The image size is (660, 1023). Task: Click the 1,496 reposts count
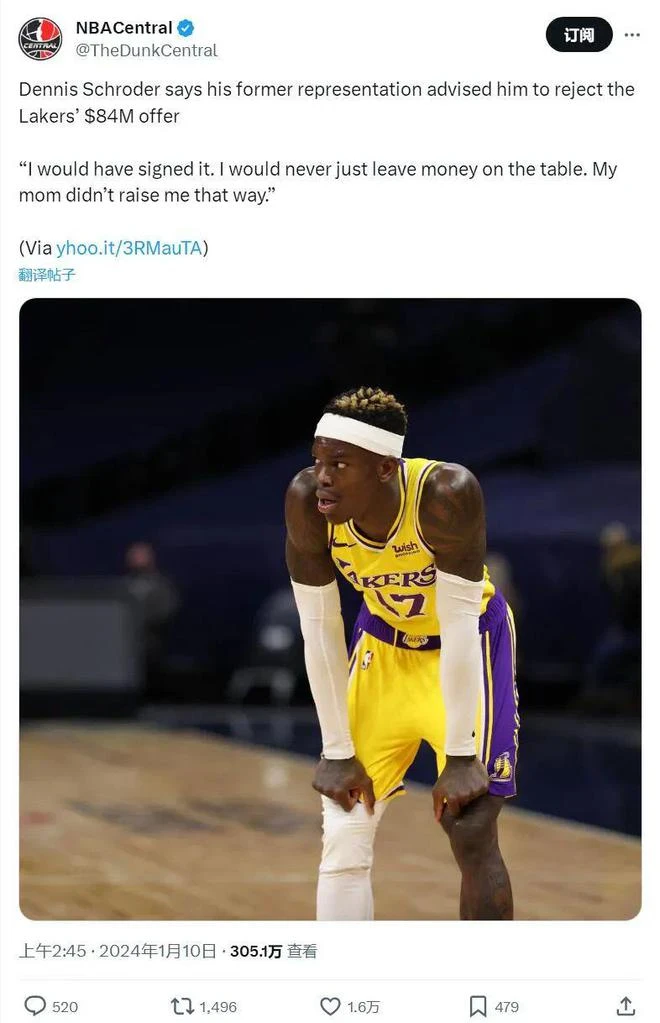pyautogui.click(x=218, y=1007)
